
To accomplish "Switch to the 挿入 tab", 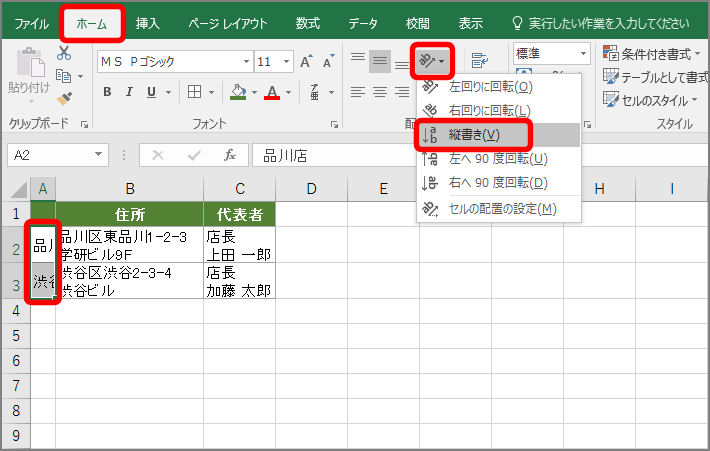I will [148, 23].
